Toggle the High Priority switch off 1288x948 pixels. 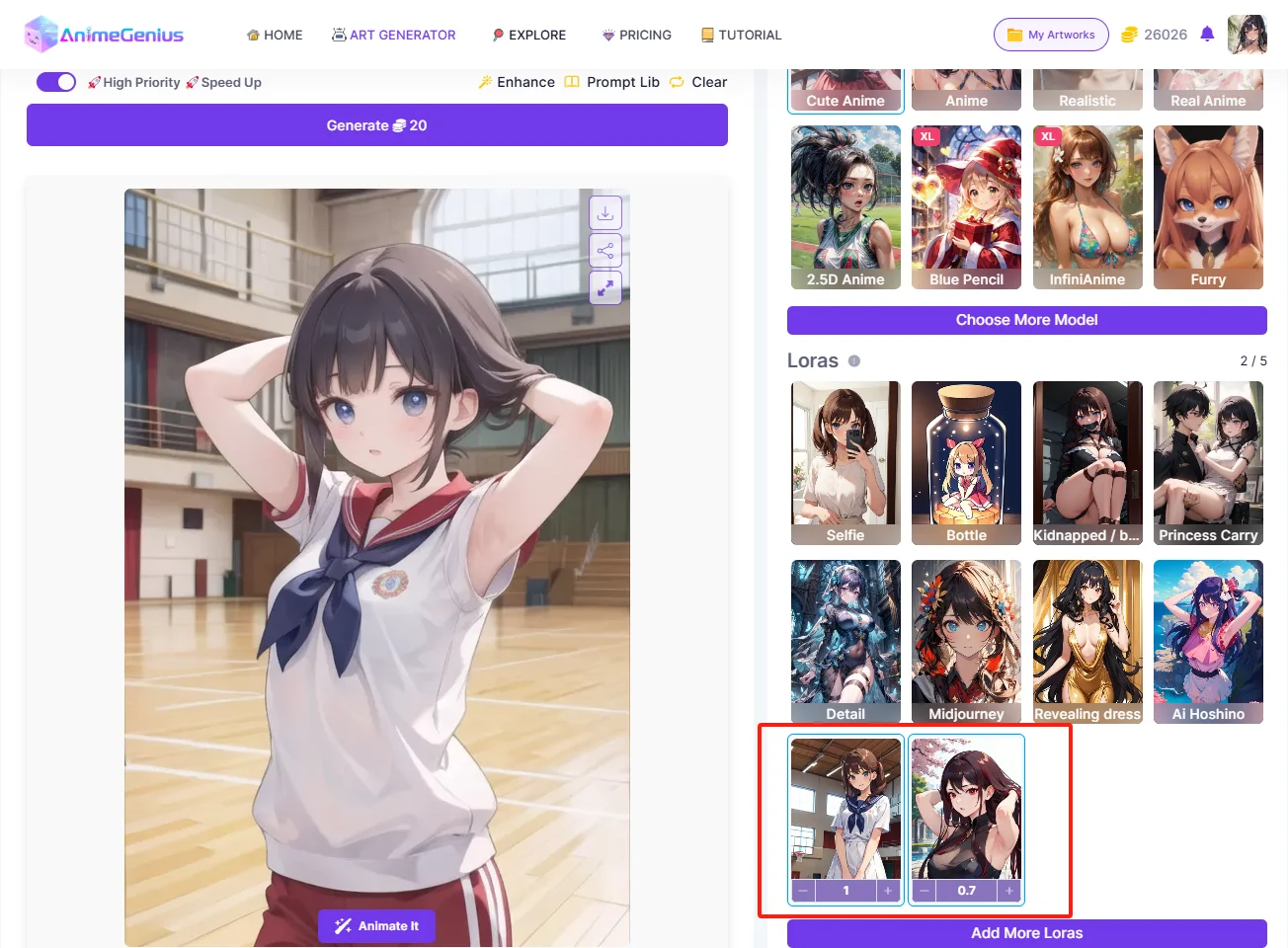tap(56, 82)
